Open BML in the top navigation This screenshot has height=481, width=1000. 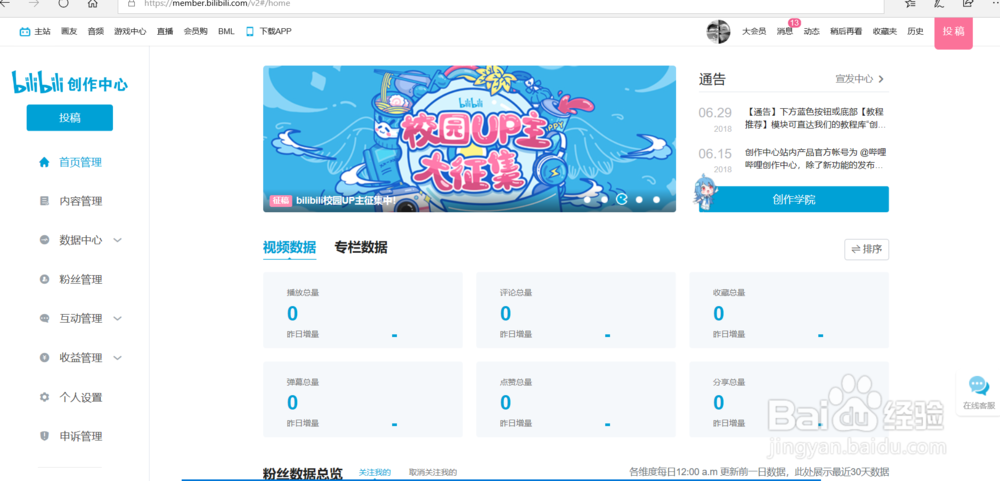tap(226, 31)
